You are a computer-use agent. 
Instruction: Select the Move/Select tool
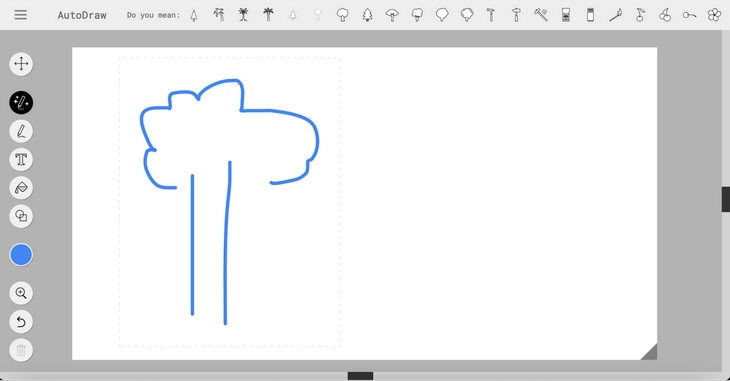[21, 63]
